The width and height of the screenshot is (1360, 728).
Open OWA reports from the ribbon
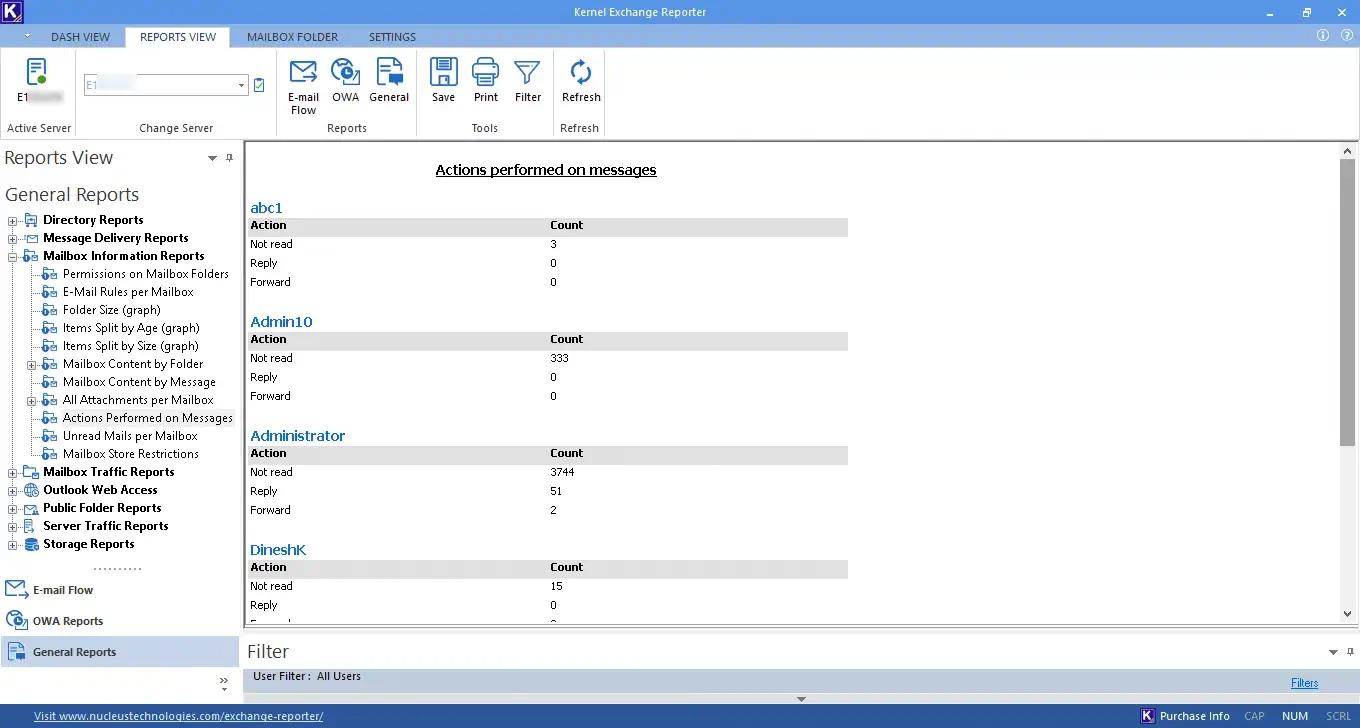tap(345, 80)
